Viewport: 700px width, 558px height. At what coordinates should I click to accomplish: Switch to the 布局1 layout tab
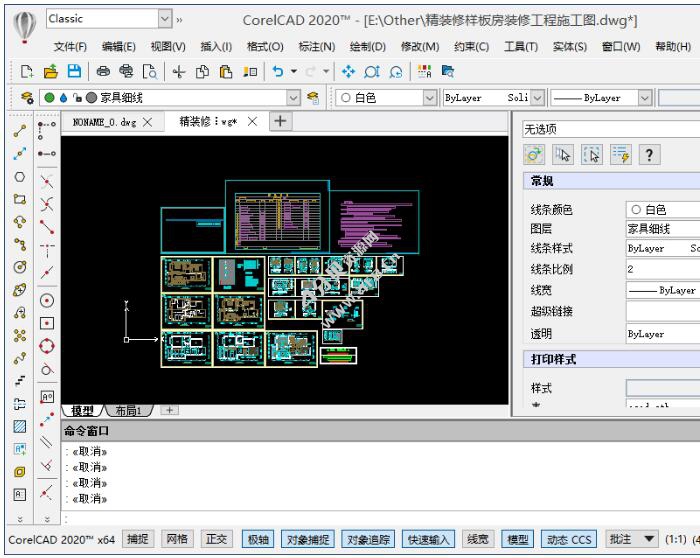(128, 410)
